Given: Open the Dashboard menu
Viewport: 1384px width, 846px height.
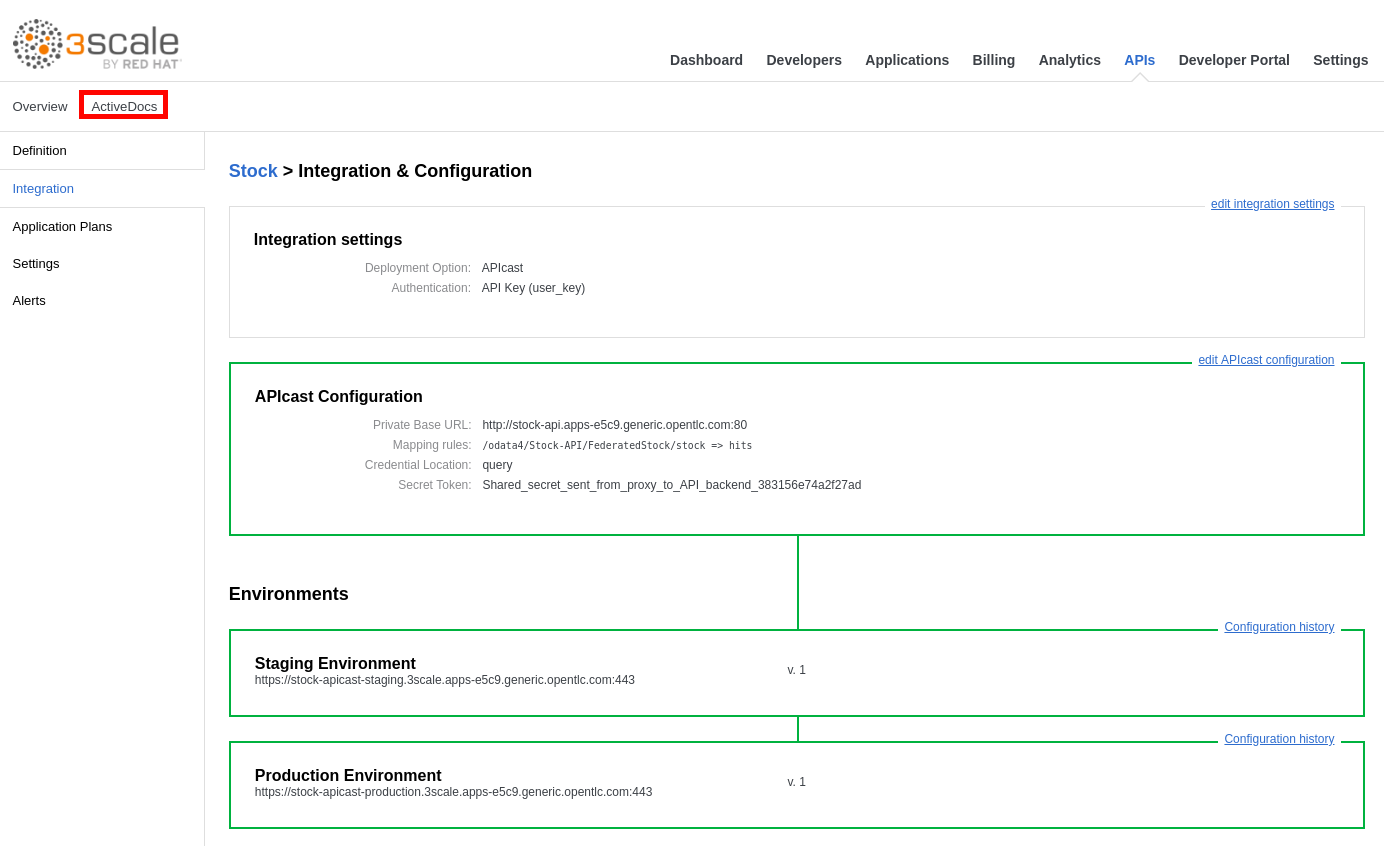Looking at the screenshot, I should pyautogui.click(x=706, y=60).
